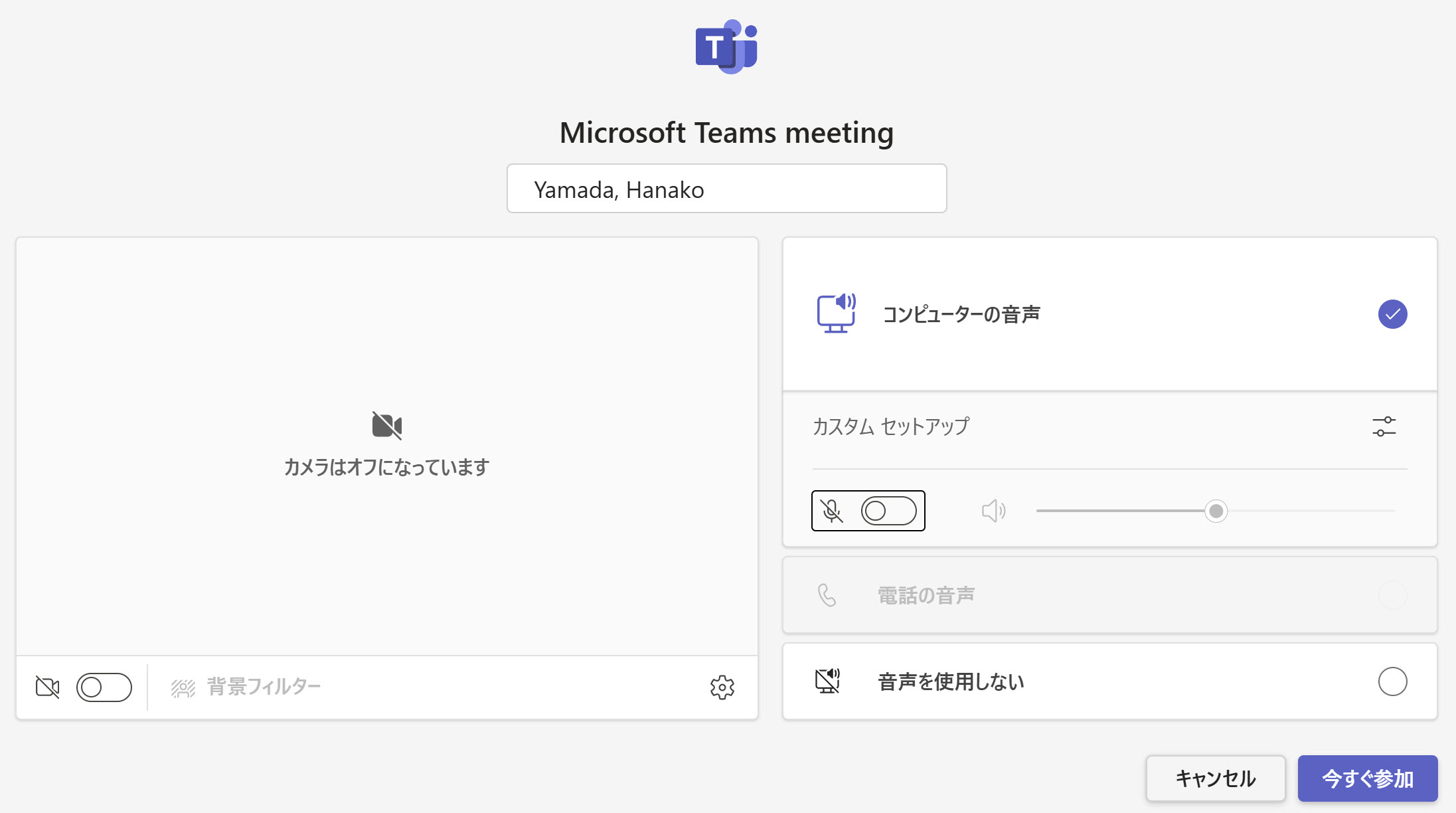Open device settings gear icon
The width and height of the screenshot is (1456, 813).
pos(722,687)
